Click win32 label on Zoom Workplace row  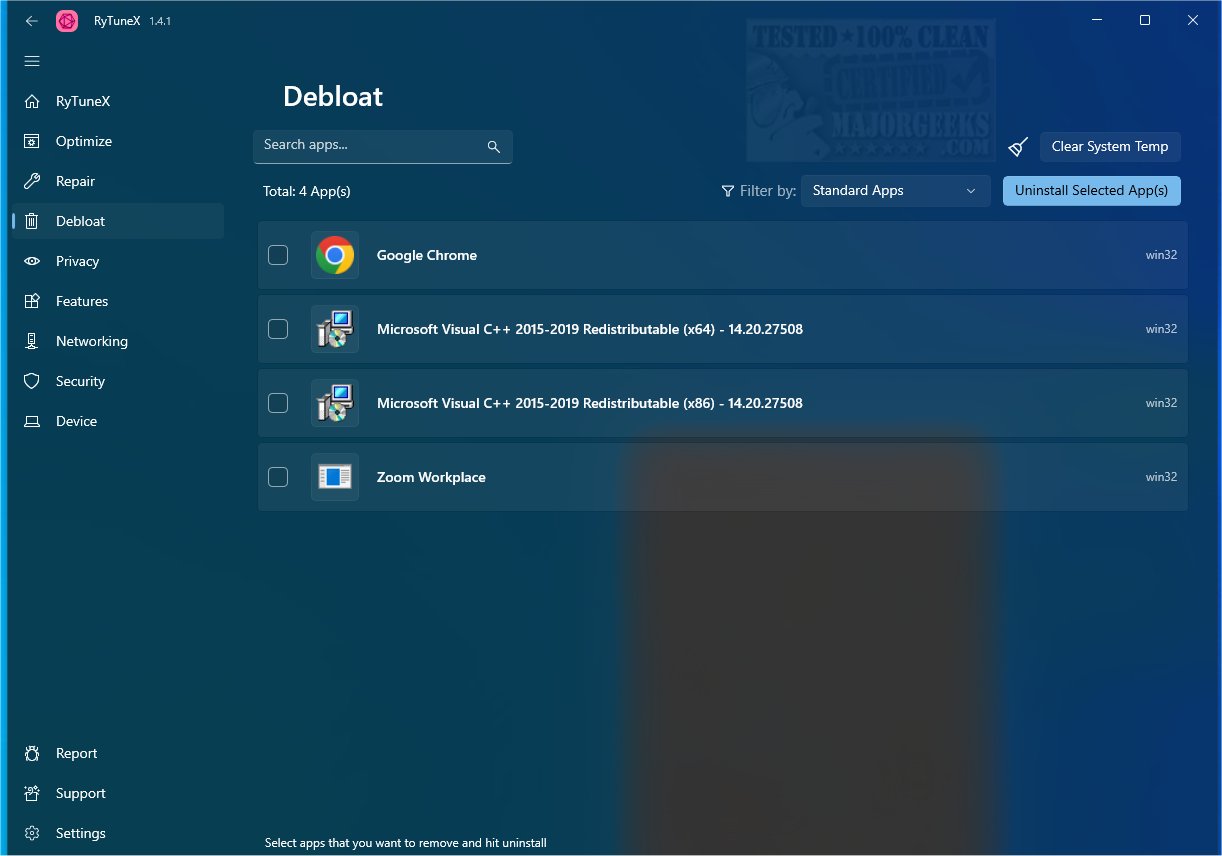click(1161, 477)
